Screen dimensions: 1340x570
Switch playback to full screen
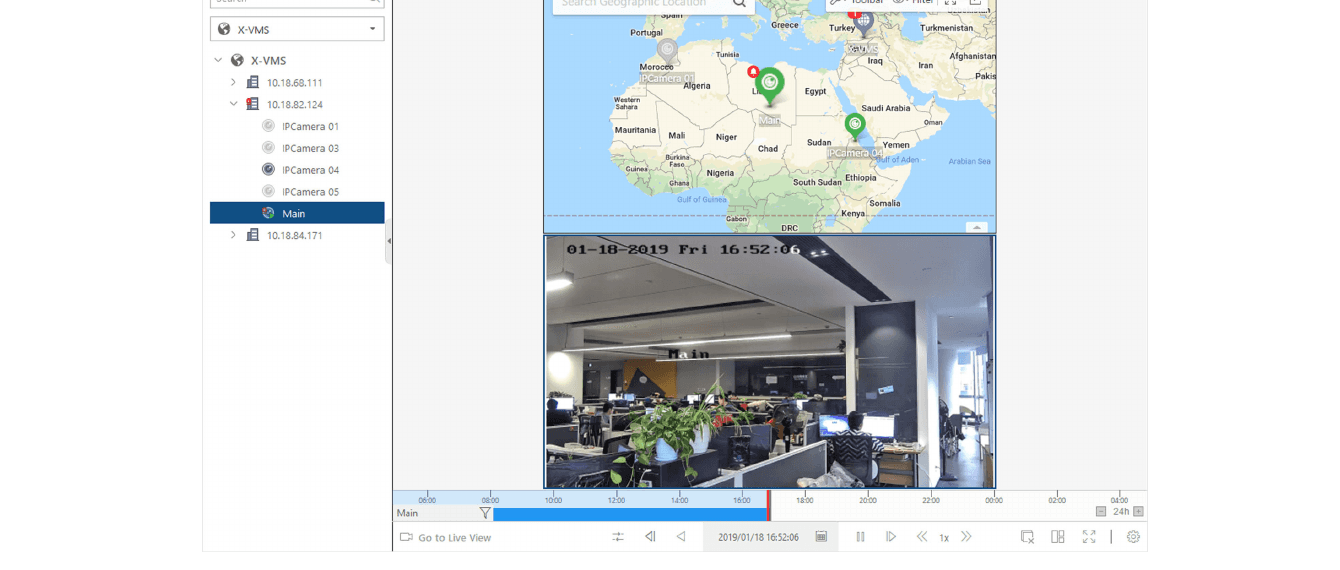coord(1089,537)
